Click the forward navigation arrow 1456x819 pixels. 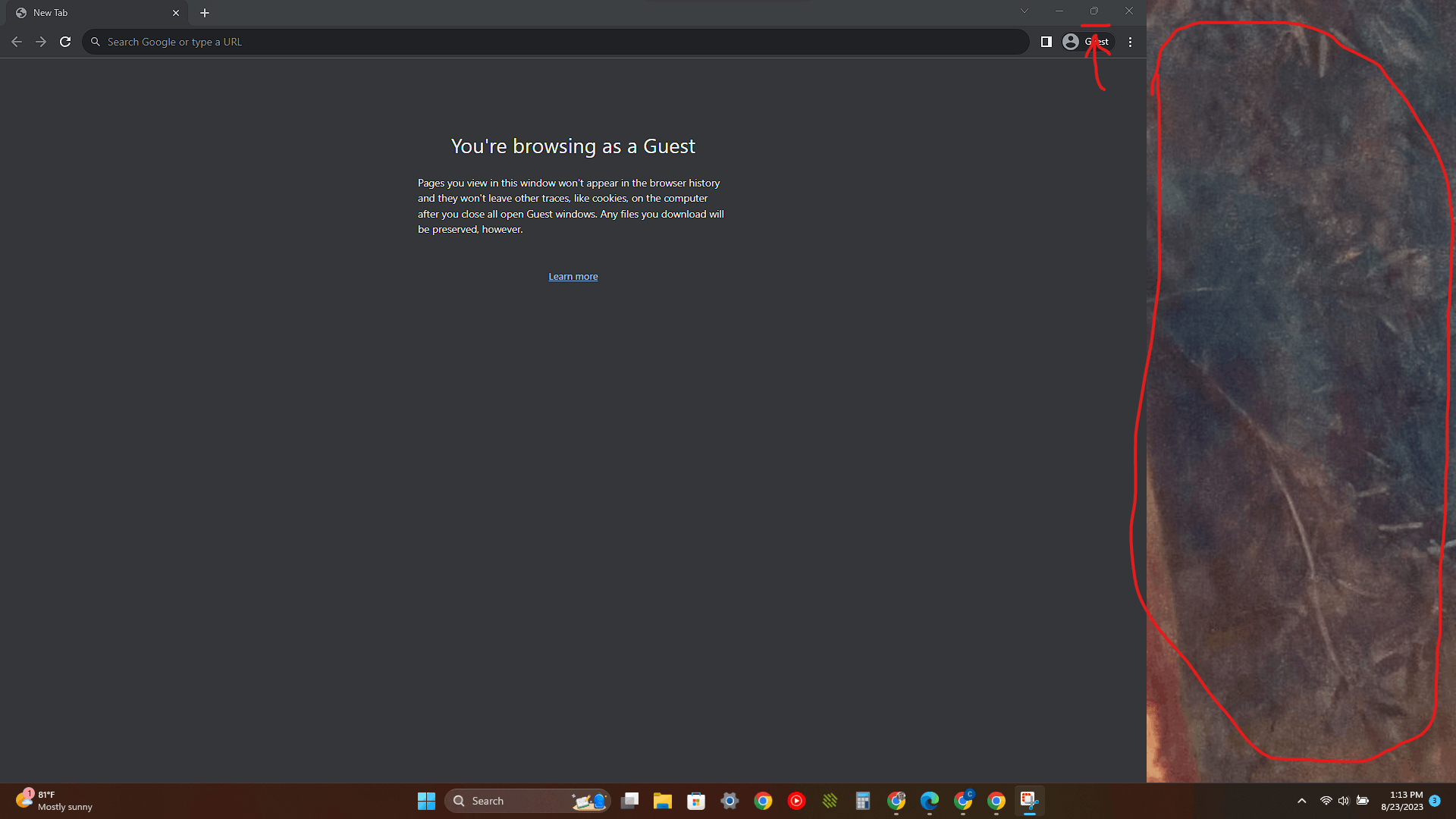pos(41,42)
